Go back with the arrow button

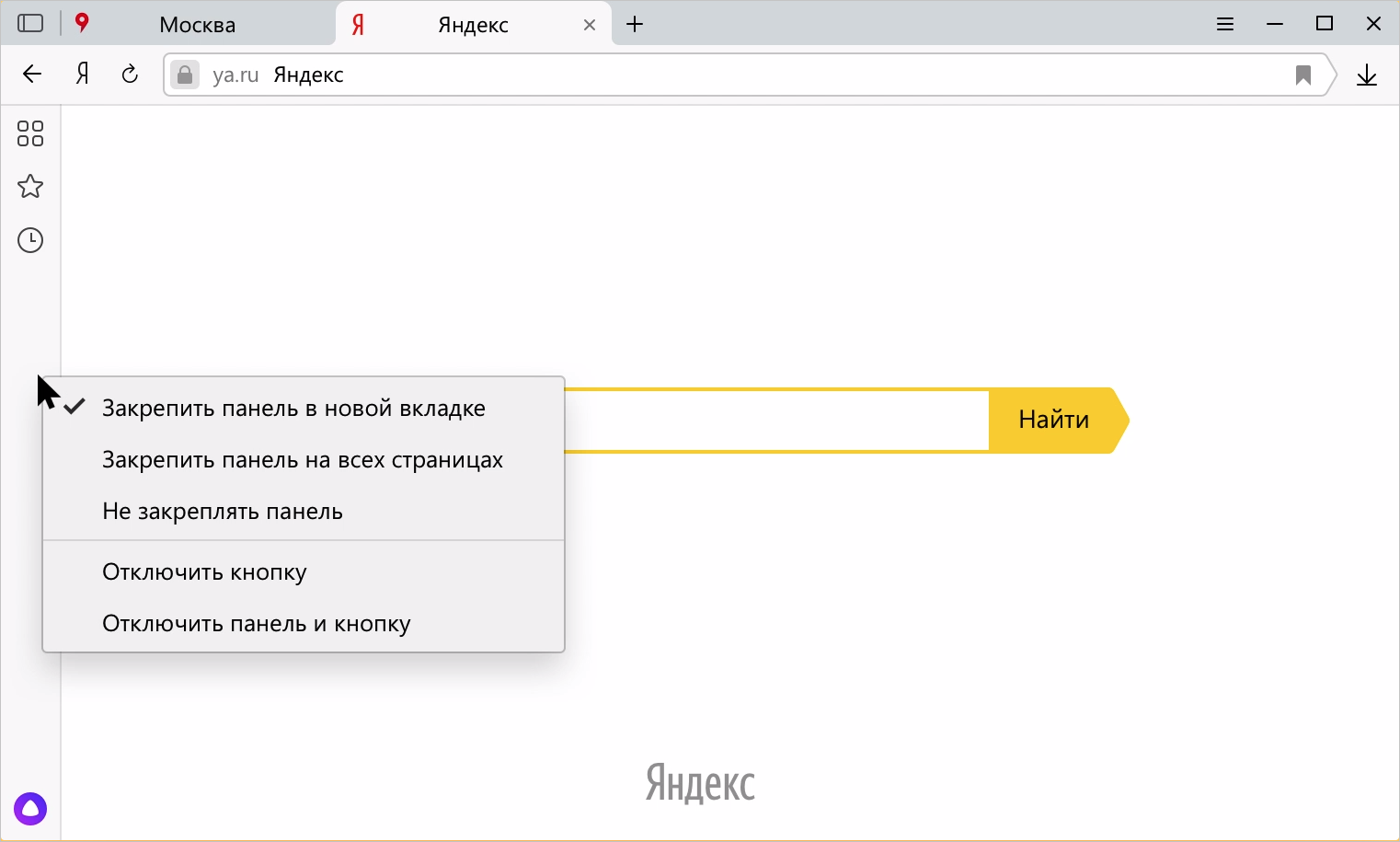(x=32, y=75)
